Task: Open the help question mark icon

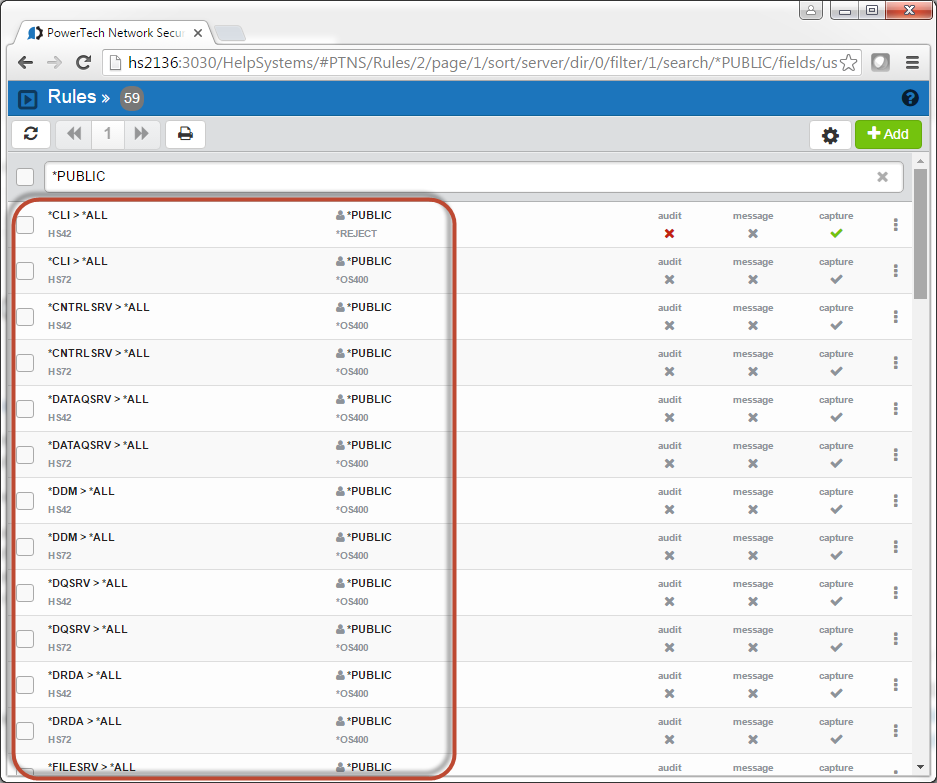Action: tap(910, 98)
